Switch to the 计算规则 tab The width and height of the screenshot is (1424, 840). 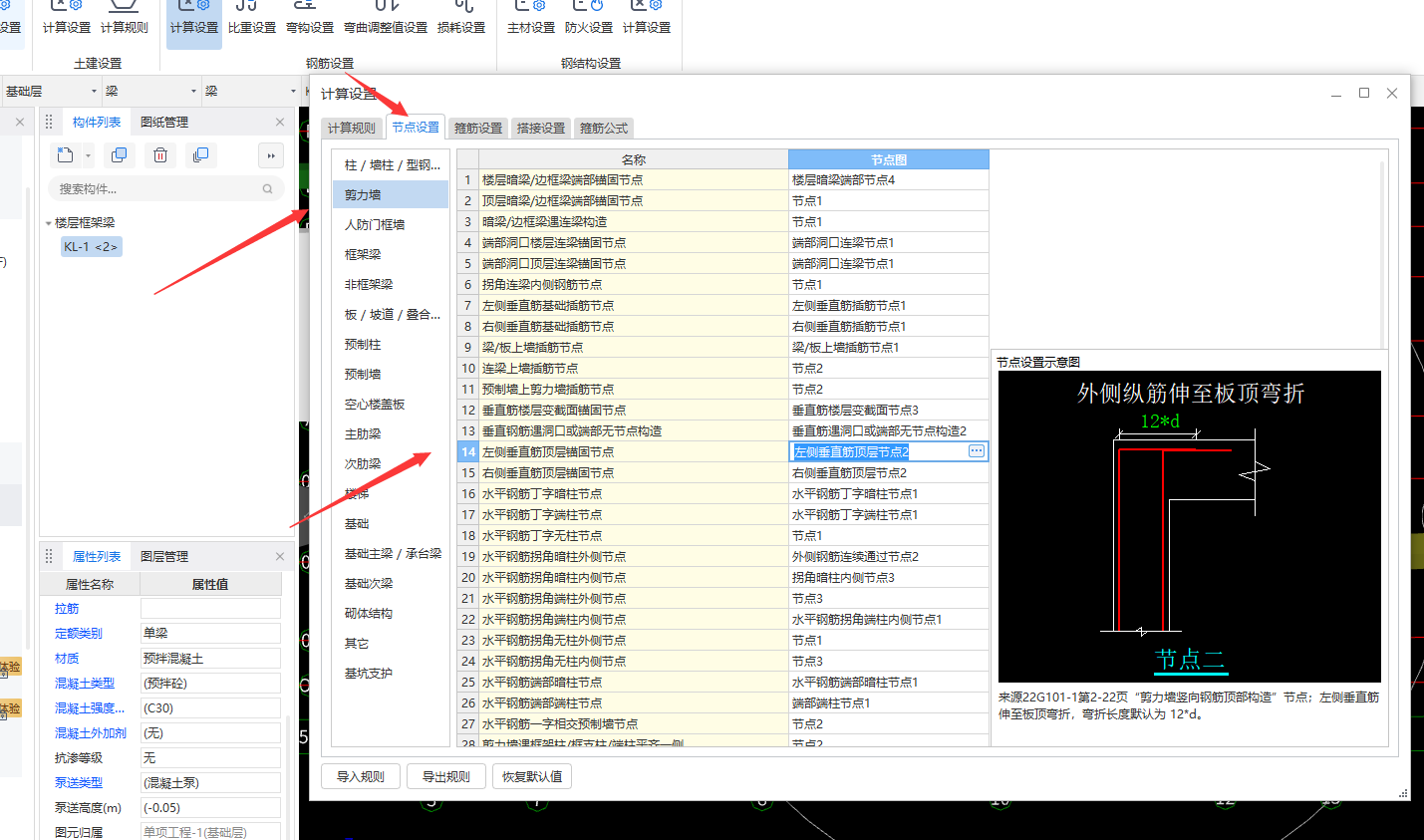pyautogui.click(x=352, y=128)
